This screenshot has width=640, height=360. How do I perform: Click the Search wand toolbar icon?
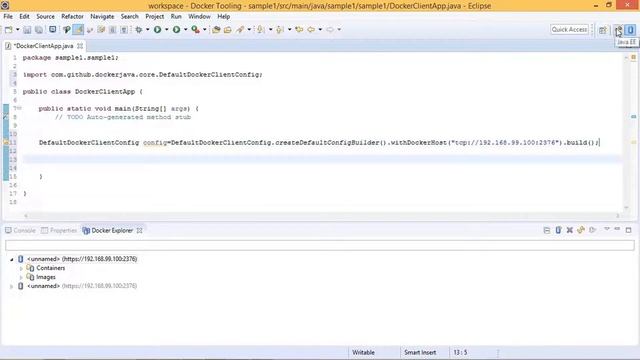(240, 29)
